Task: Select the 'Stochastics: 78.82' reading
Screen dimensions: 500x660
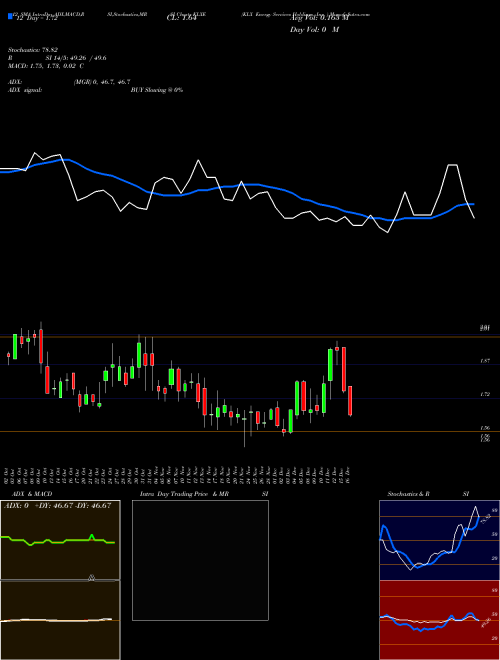Action: [x=32, y=50]
